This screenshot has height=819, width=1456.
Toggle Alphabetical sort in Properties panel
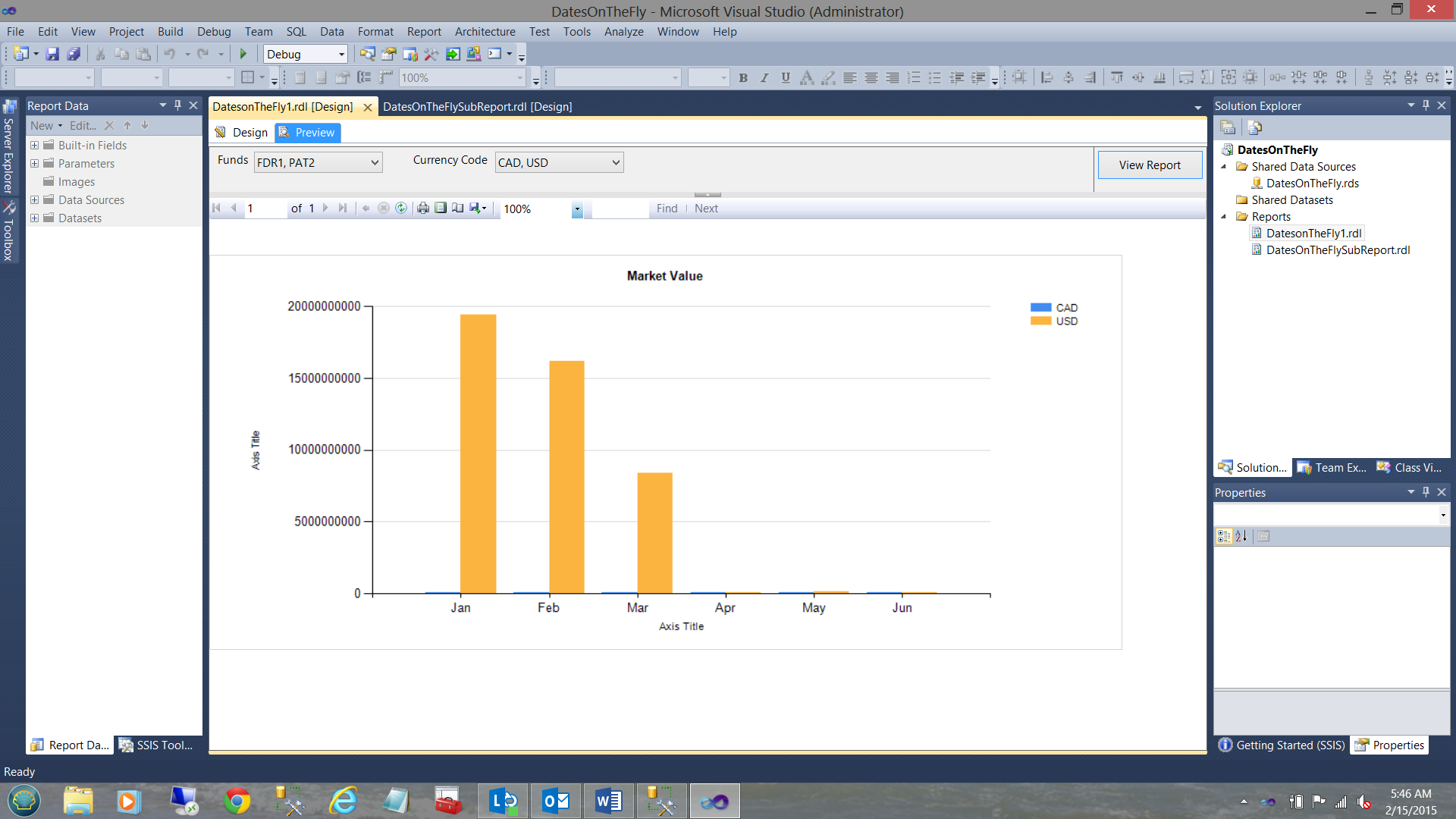[1241, 536]
